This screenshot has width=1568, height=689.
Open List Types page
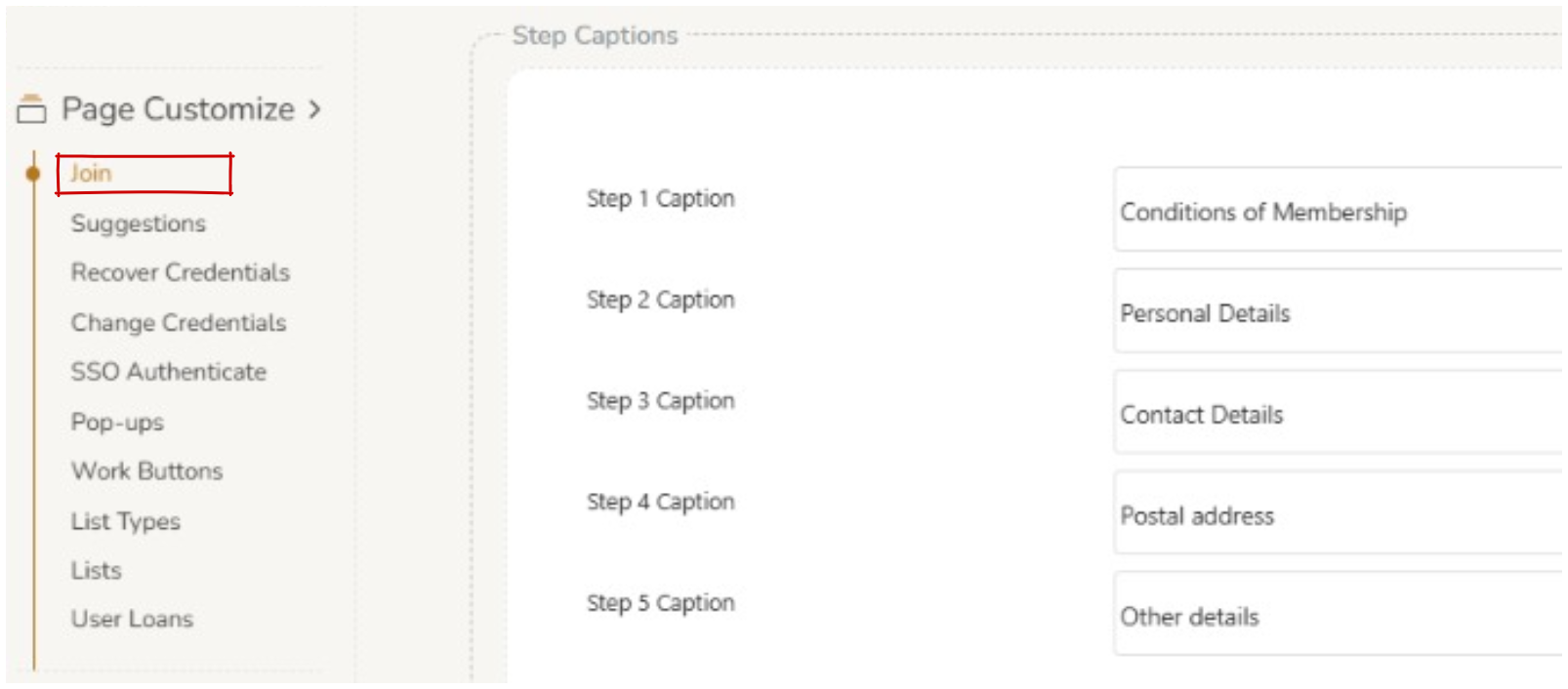coord(125,521)
